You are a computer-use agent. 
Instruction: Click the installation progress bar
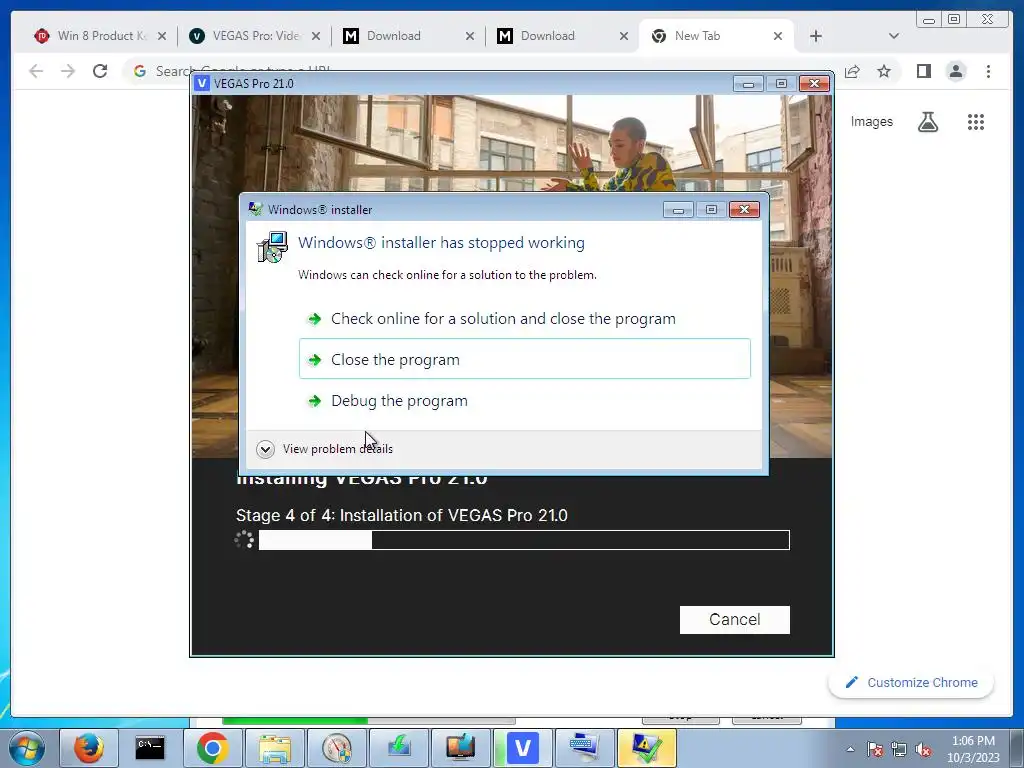point(524,540)
